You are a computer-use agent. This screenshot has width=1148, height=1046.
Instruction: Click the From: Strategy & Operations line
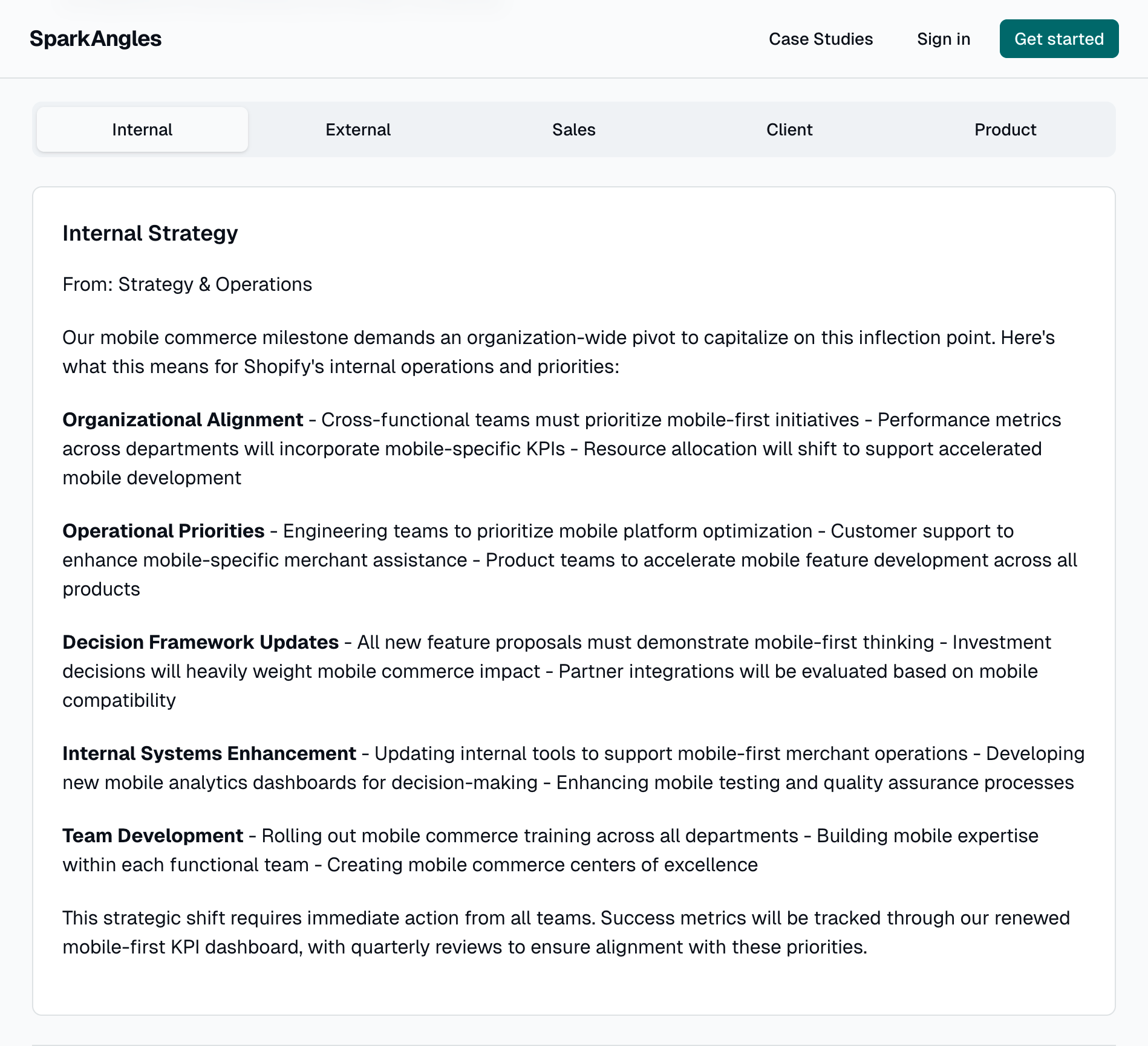[187, 284]
